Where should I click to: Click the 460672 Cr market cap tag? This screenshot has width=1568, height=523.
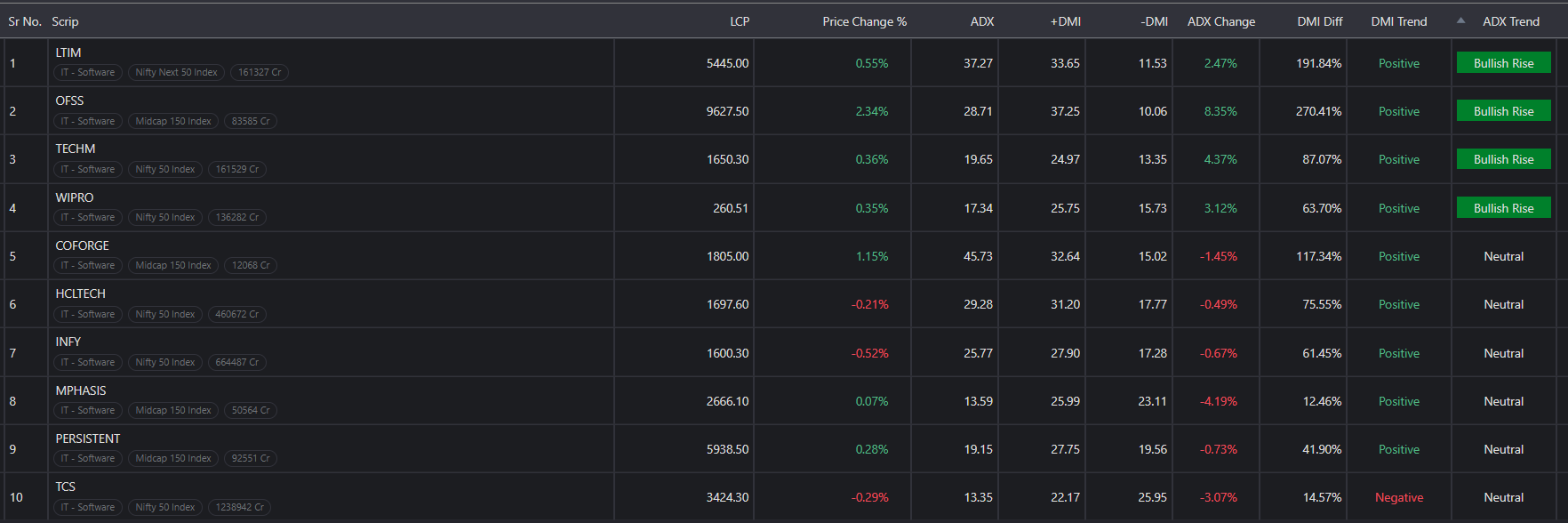pos(237,314)
